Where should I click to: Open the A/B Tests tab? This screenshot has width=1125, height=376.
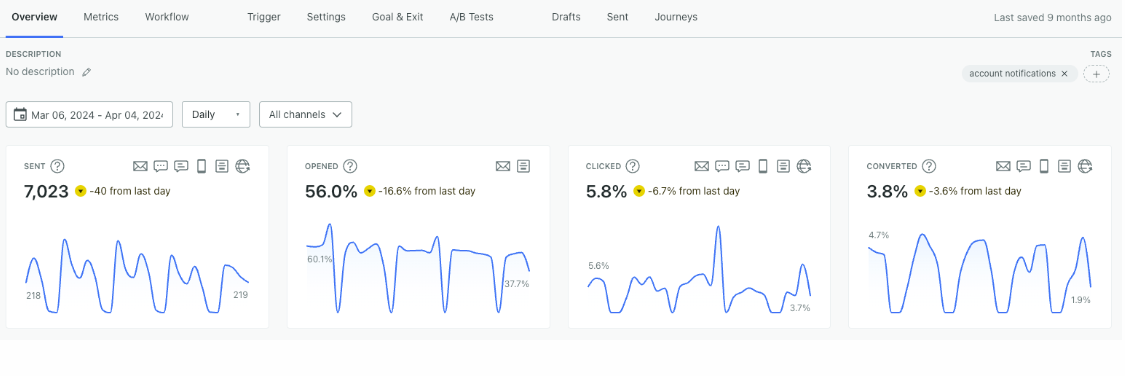pos(471,17)
